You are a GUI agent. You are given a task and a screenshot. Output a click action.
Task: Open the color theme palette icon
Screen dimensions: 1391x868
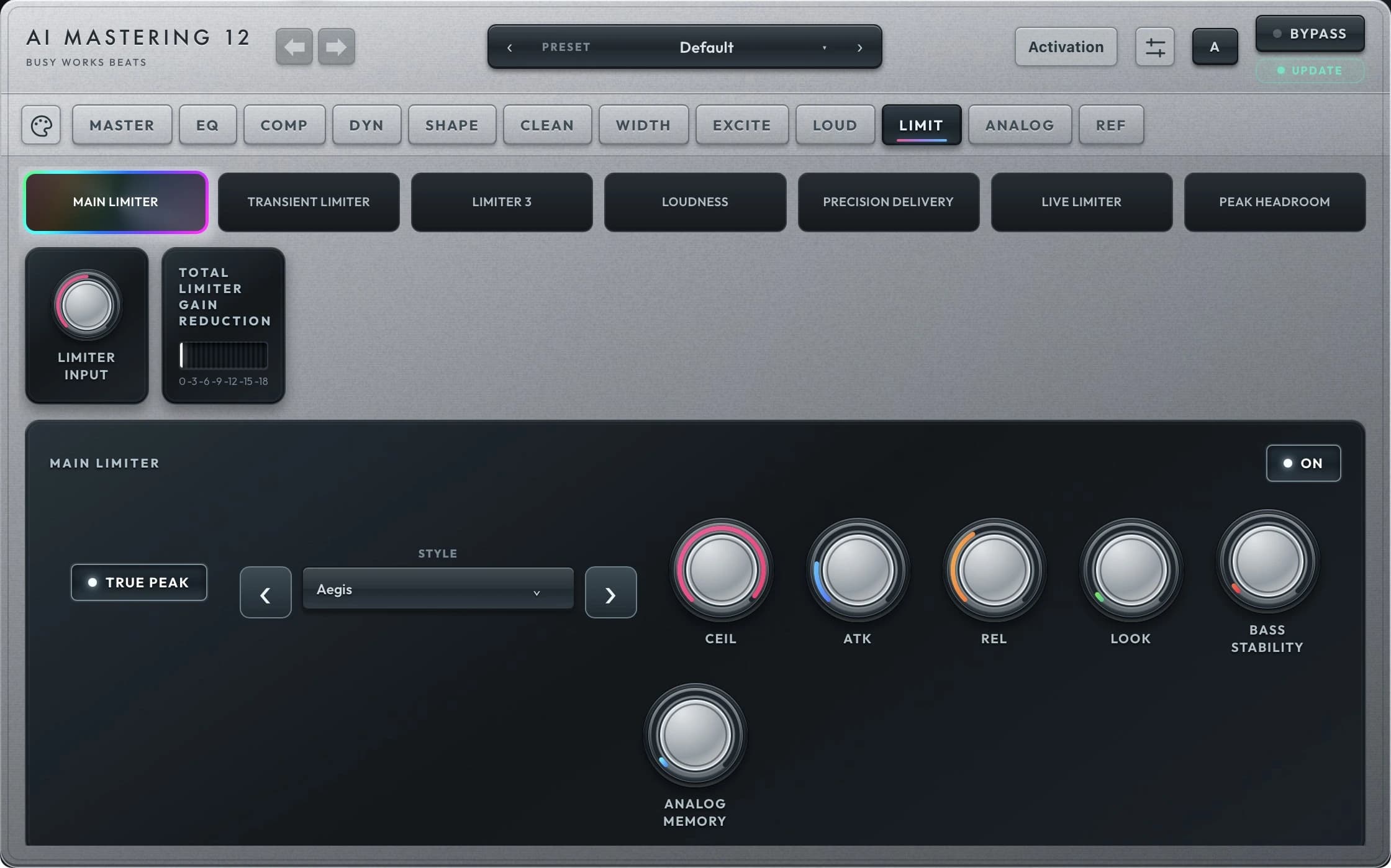tap(41, 125)
